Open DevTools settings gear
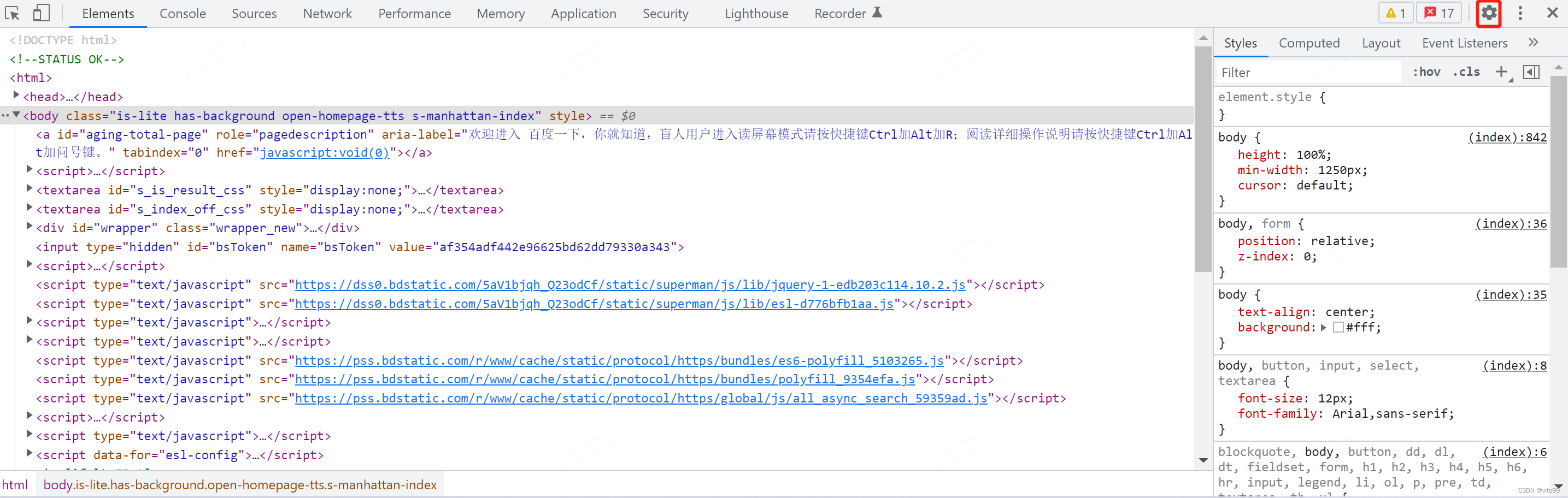This screenshot has width=1568, height=498. 1489,13
